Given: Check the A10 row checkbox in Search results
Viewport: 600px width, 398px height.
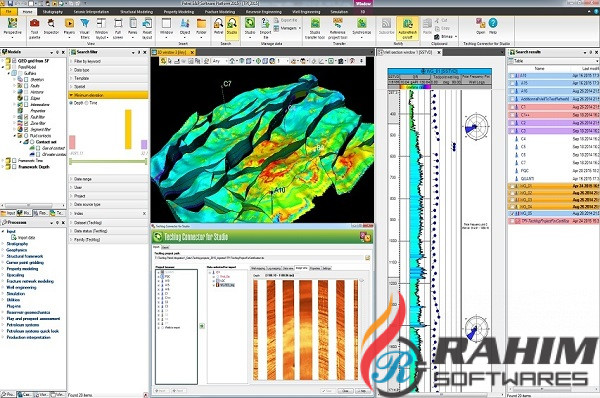Looking at the screenshot, I should coord(512,76).
